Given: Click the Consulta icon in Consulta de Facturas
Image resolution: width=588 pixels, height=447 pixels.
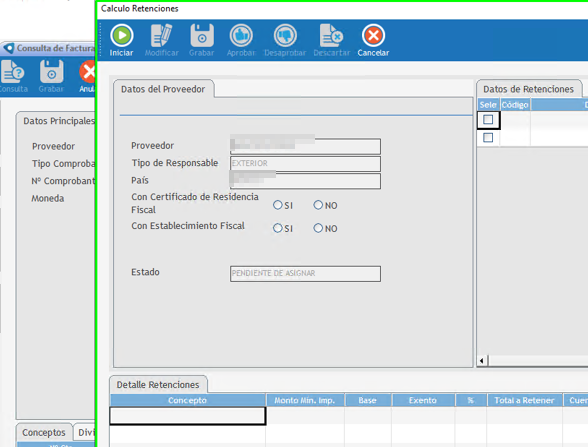Looking at the screenshot, I should pos(12,71).
